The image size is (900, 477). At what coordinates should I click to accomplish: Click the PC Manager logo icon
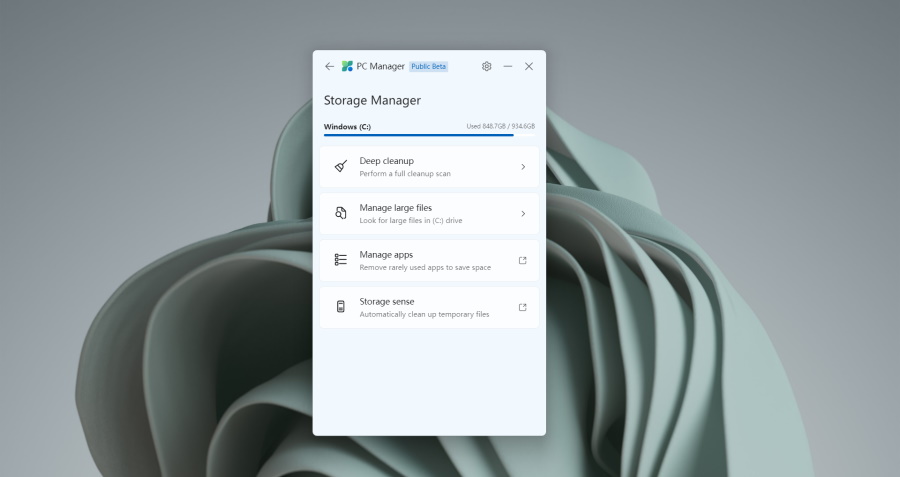(347, 67)
